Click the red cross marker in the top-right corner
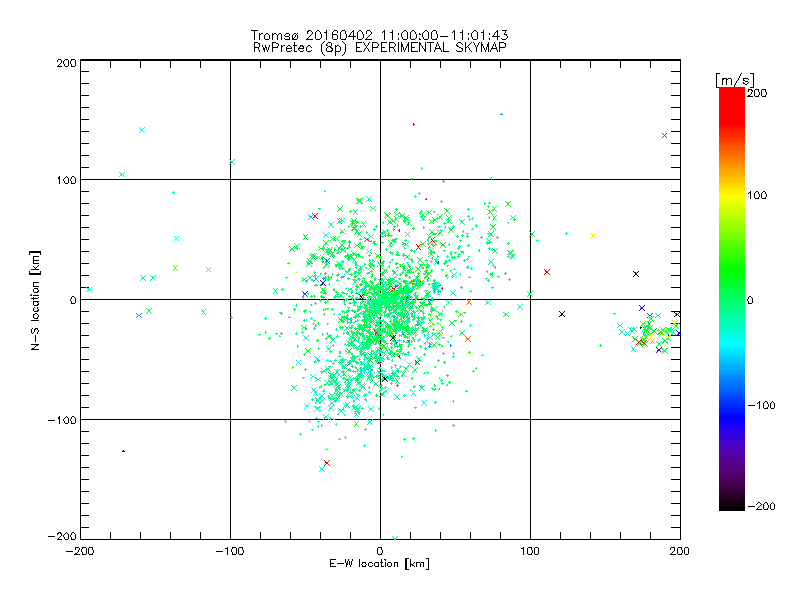 click(664, 136)
